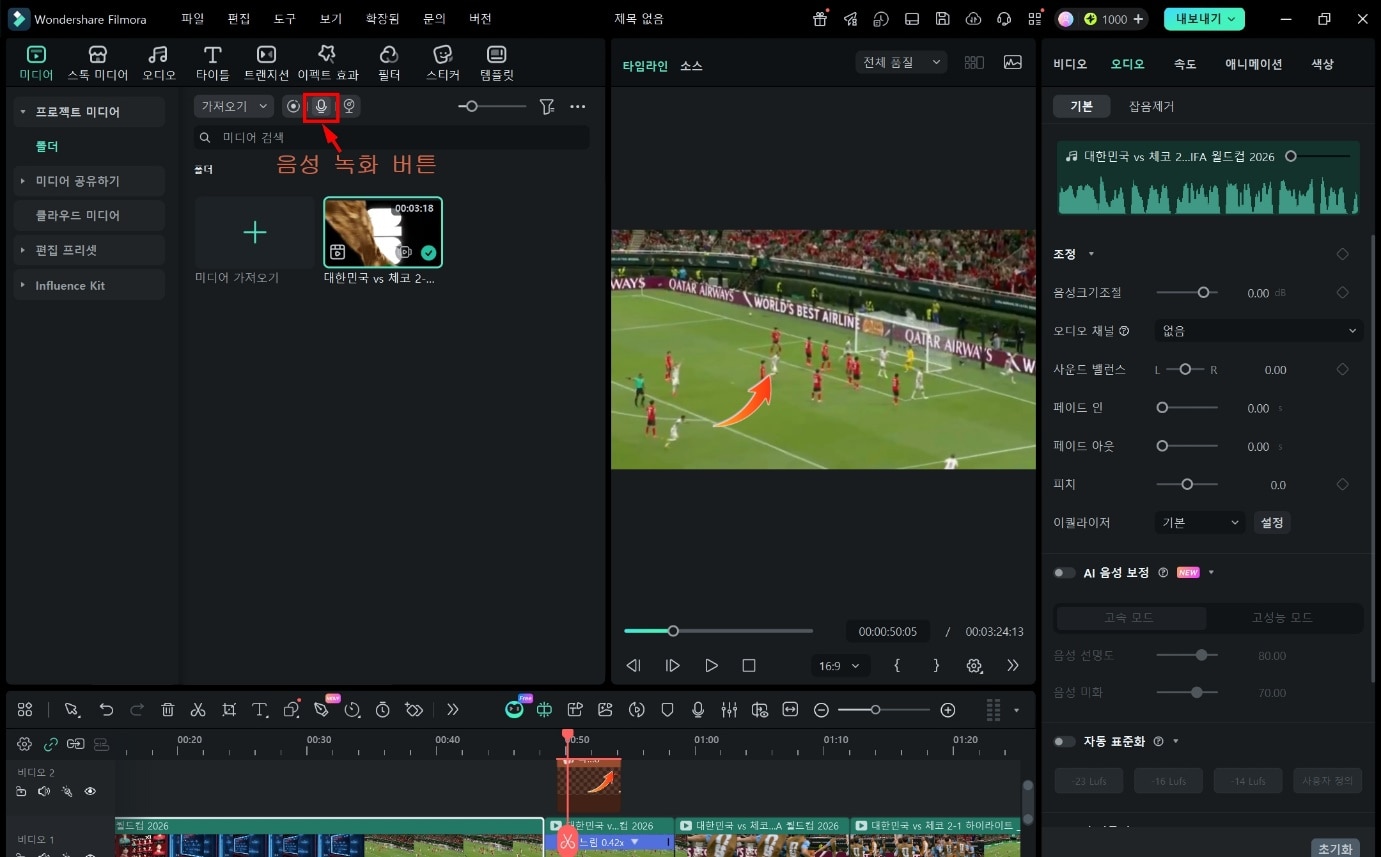Open the 타이틀 titles panel
Image resolution: width=1381 pixels, height=857 pixels.
pyautogui.click(x=212, y=63)
